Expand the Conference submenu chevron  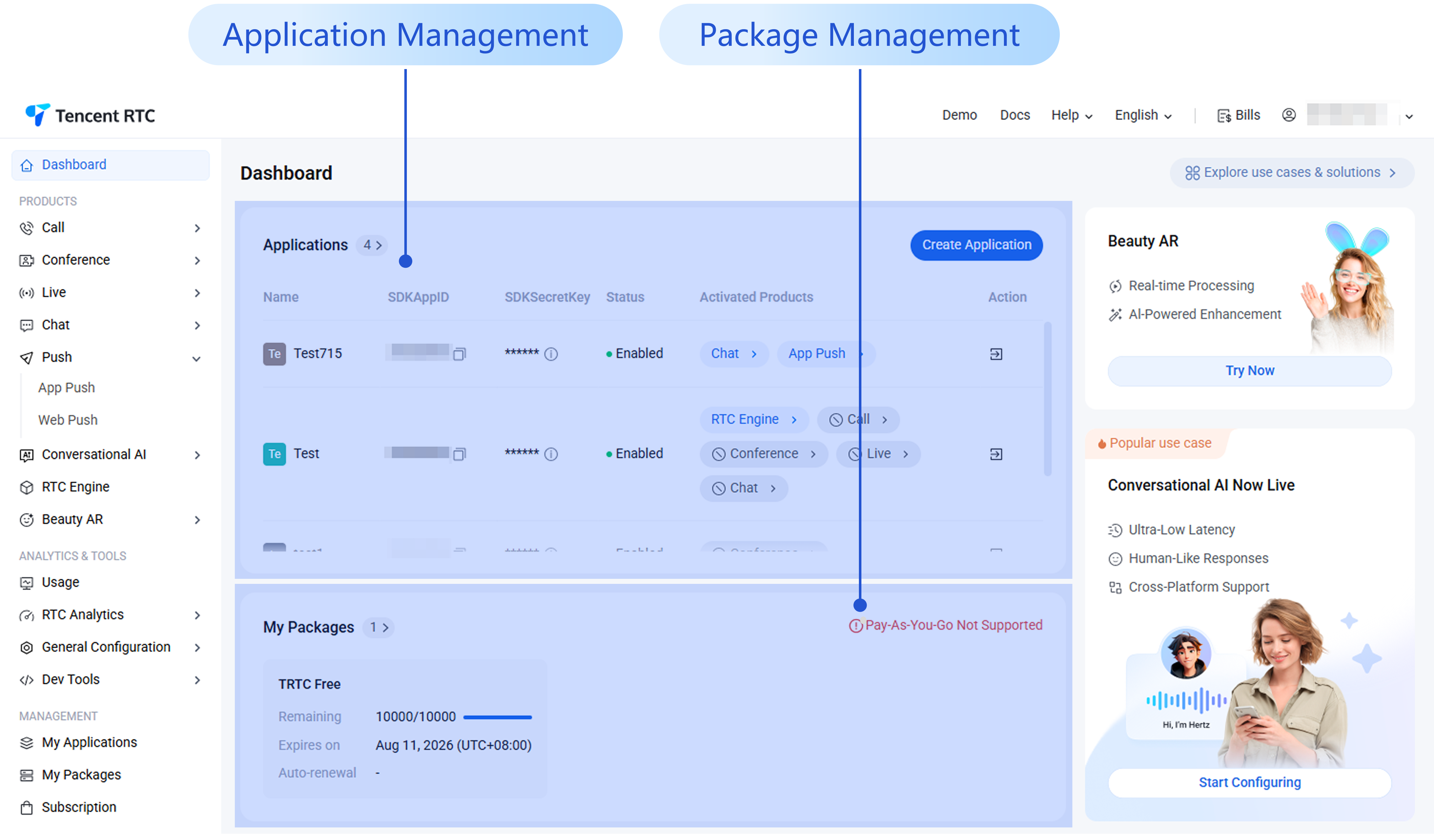(x=197, y=261)
